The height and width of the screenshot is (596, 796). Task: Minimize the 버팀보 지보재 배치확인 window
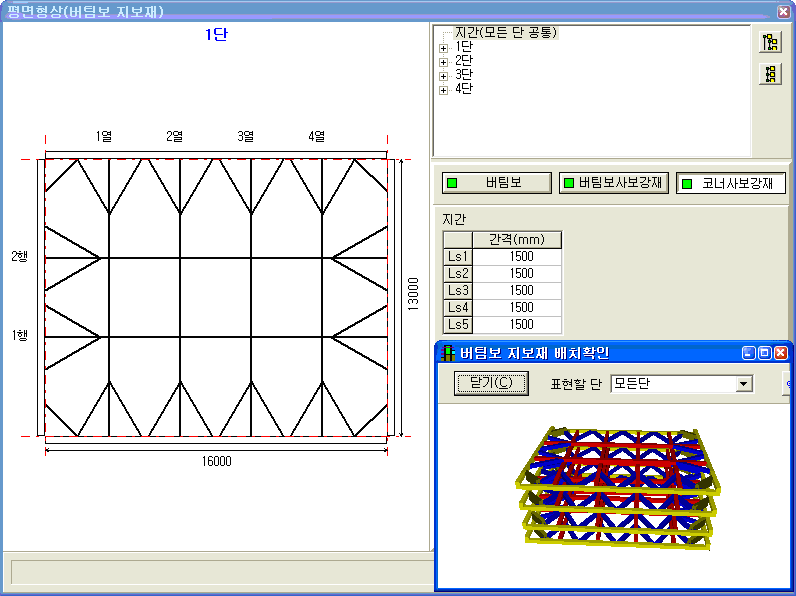pos(749,353)
